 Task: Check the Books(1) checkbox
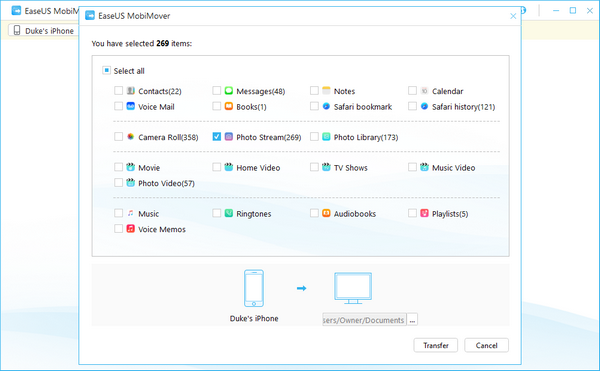pyautogui.click(x=217, y=106)
